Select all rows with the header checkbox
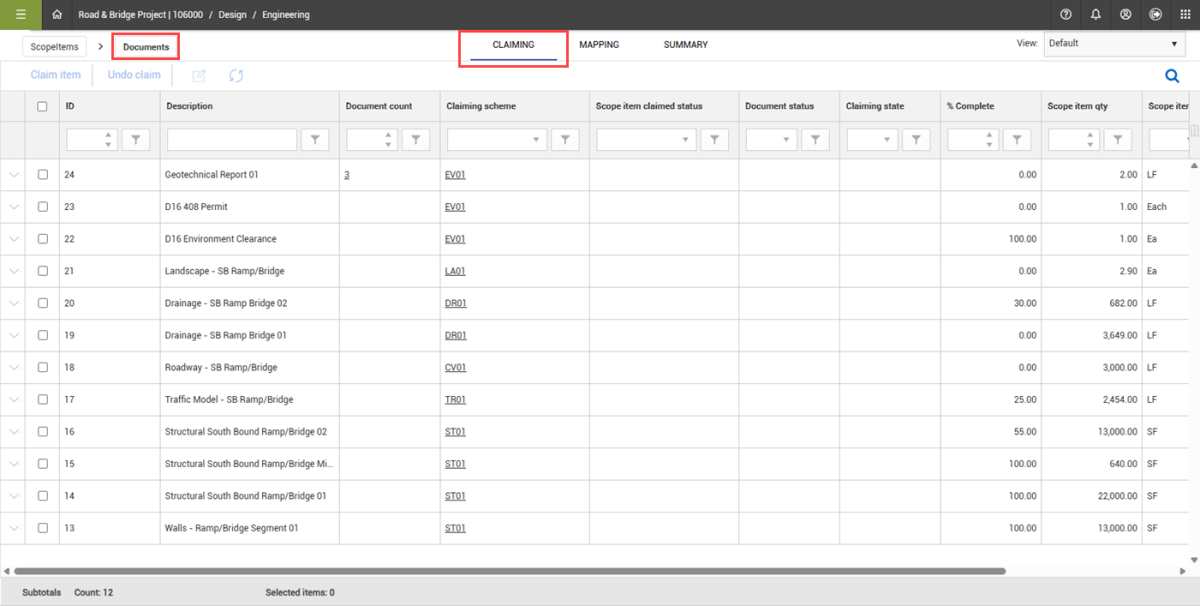This screenshot has width=1200, height=606. [x=42, y=106]
